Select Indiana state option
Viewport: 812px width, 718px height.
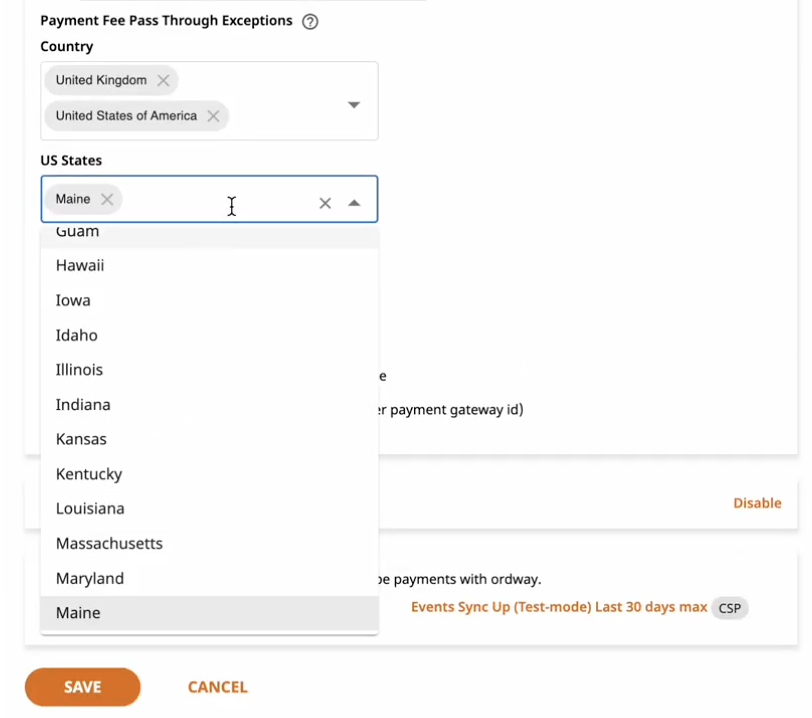point(209,405)
